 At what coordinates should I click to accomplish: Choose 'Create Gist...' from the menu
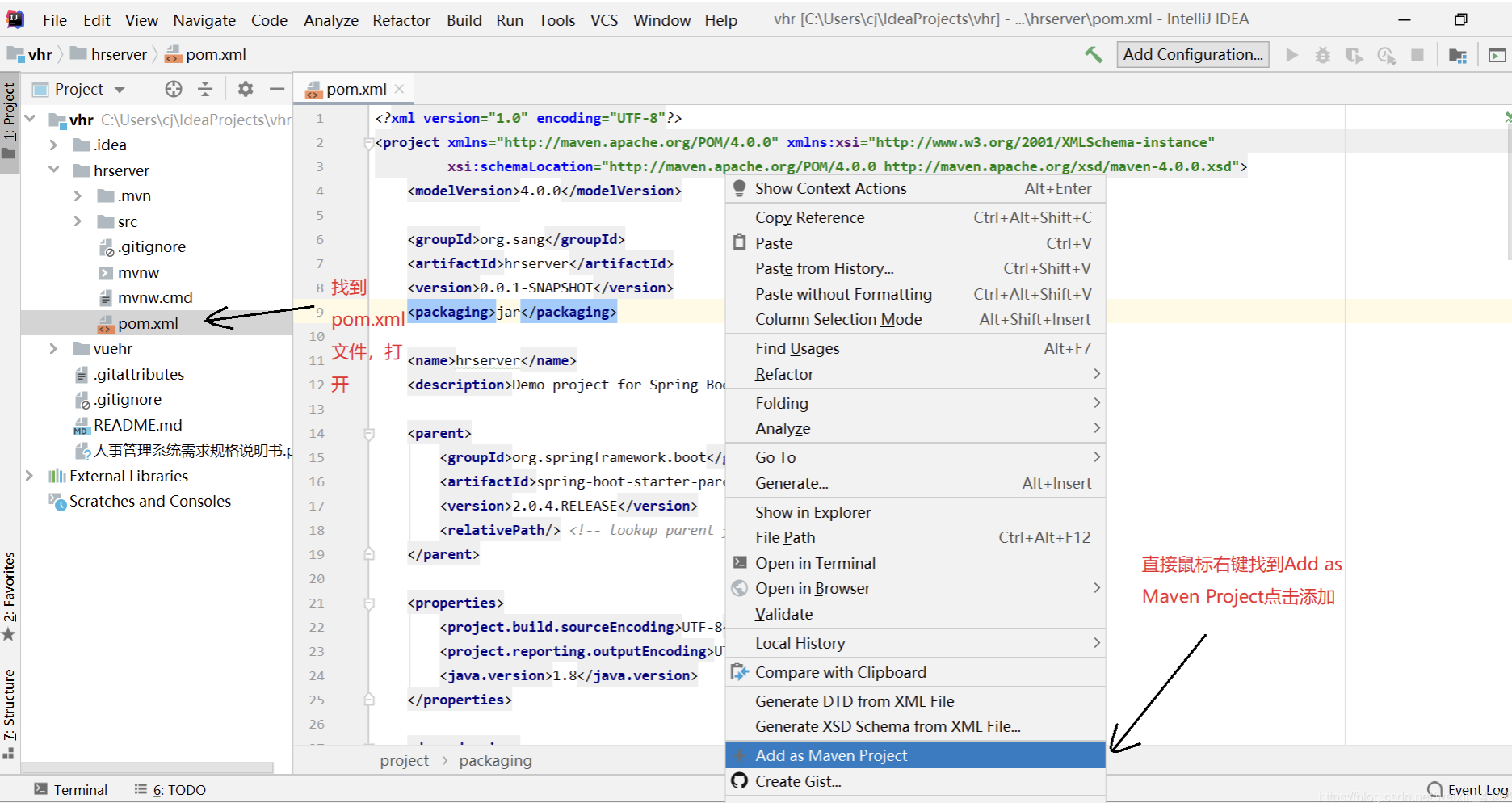(798, 781)
